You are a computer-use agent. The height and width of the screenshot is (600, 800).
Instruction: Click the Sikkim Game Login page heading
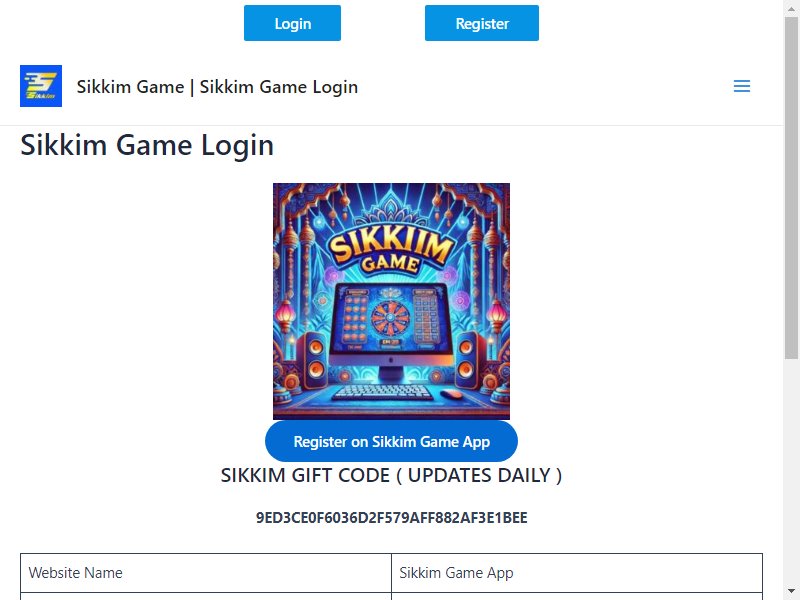pos(147,145)
